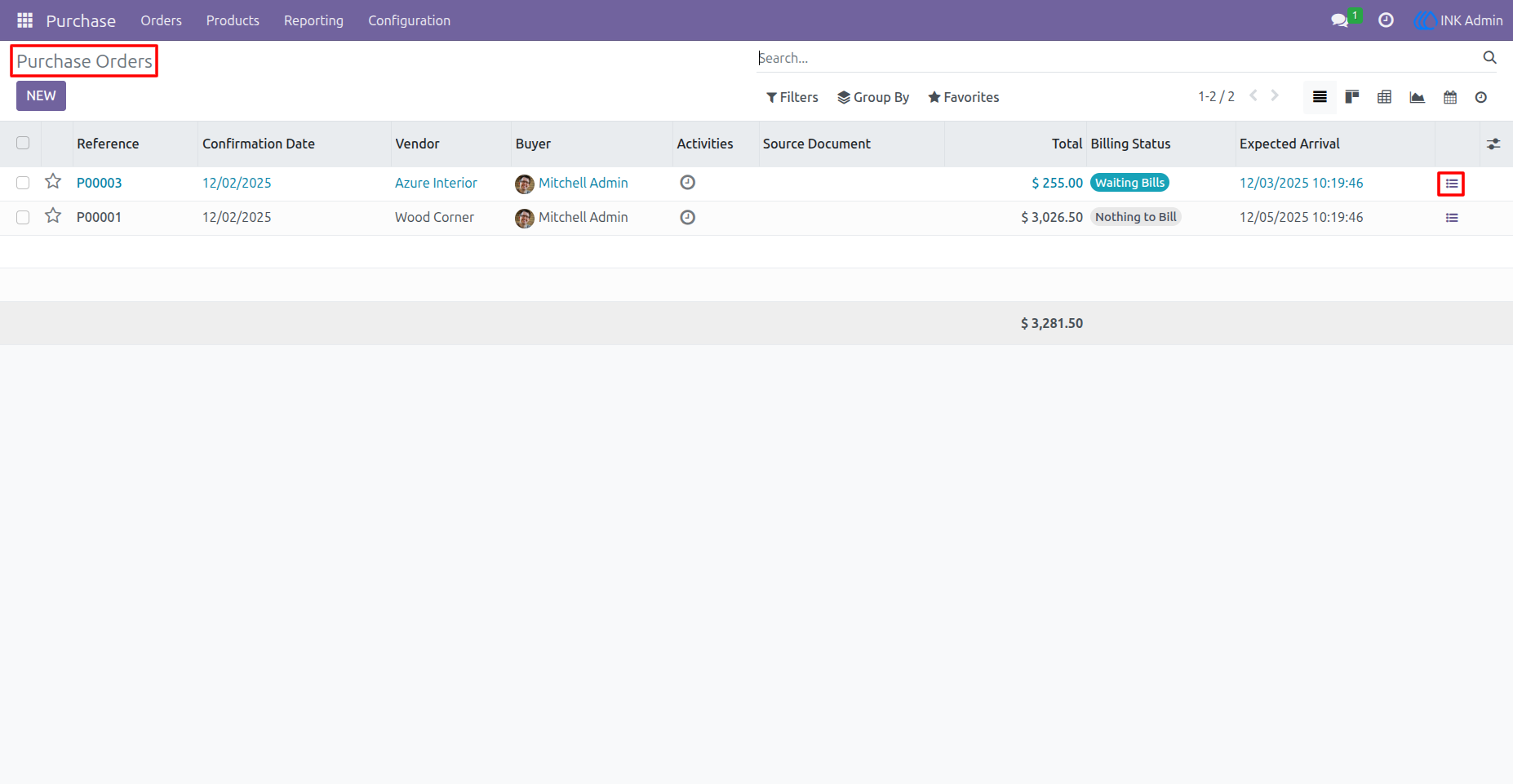
Task: Open vendor Azure Interior
Action: pos(436,183)
